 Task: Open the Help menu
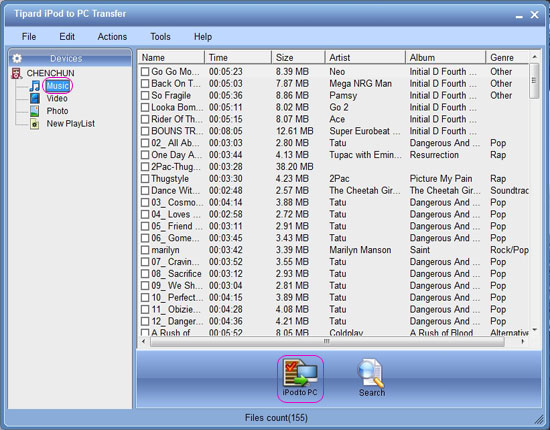203,36
